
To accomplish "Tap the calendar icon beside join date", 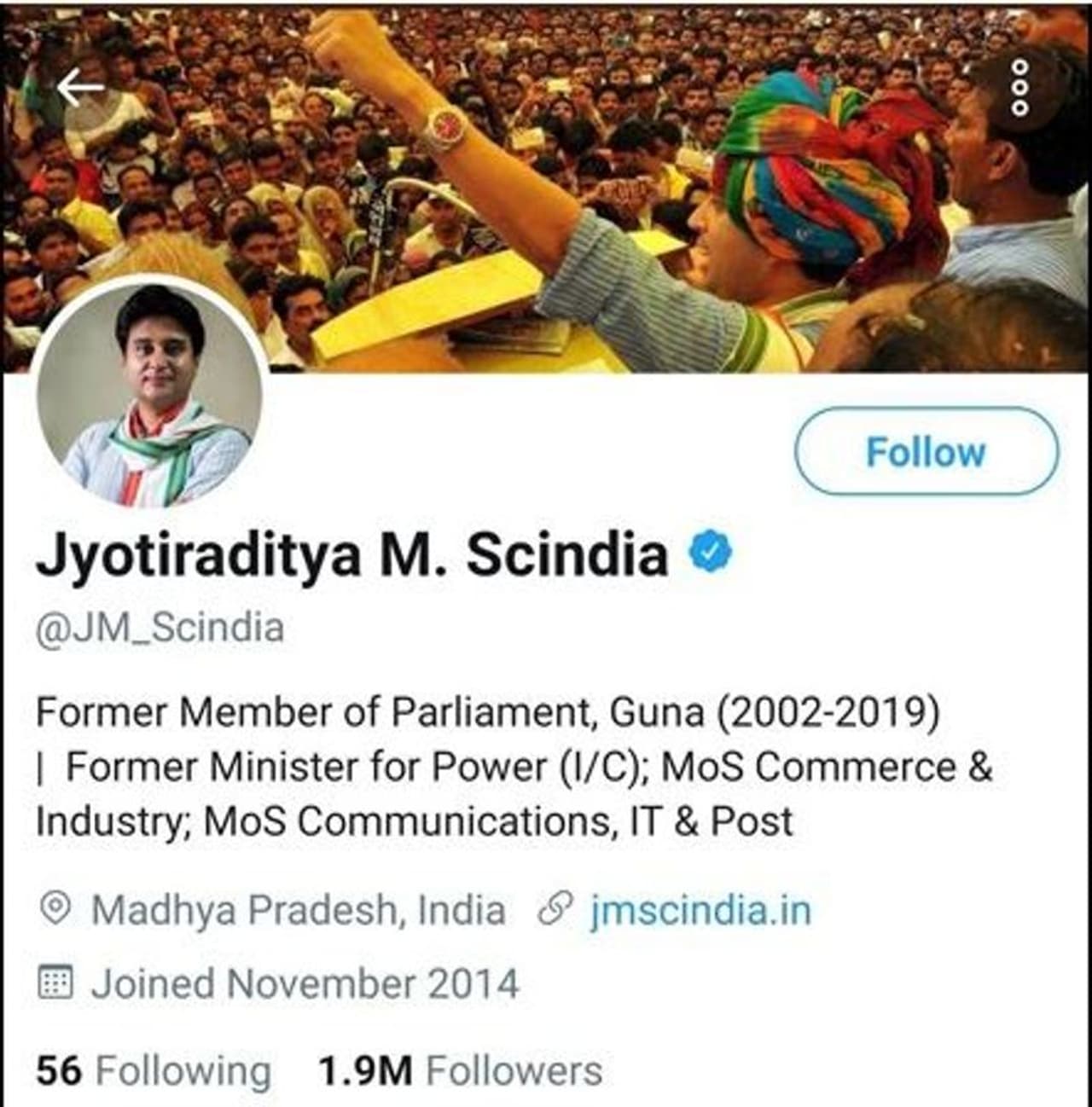I will click(x=56, y=983).
